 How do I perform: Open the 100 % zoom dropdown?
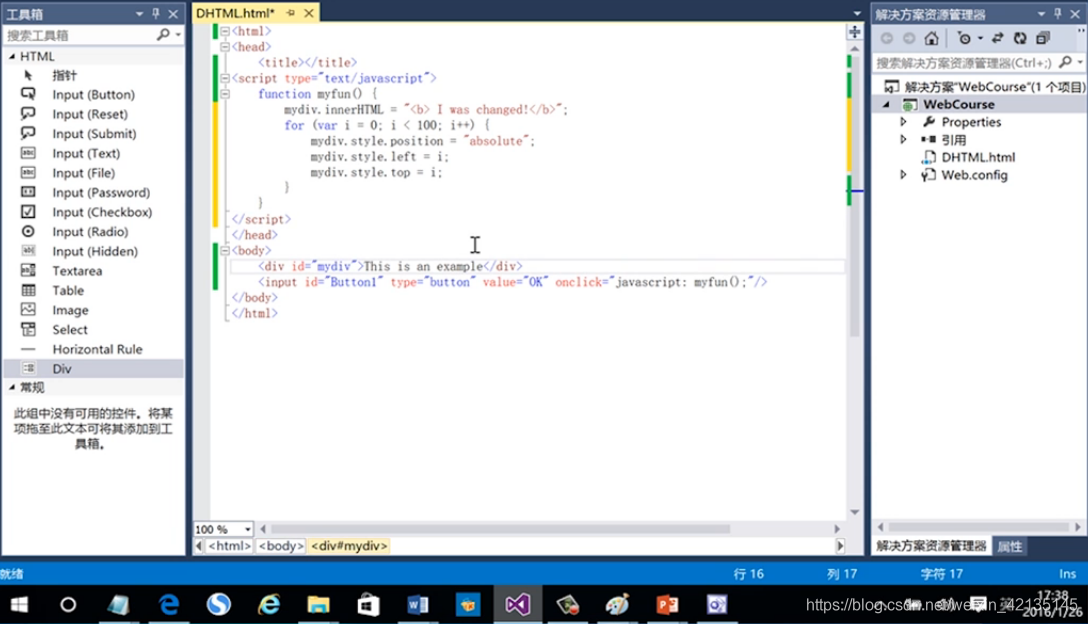coord(248,529)
